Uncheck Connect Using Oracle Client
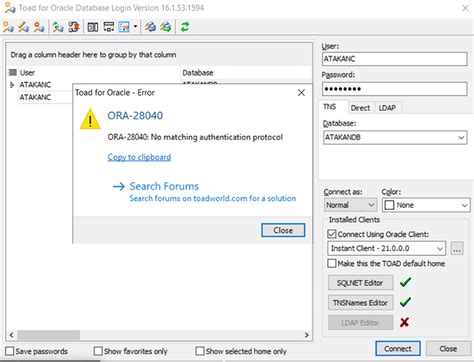Viewport: 474px width, 362px height. point(332,234)
